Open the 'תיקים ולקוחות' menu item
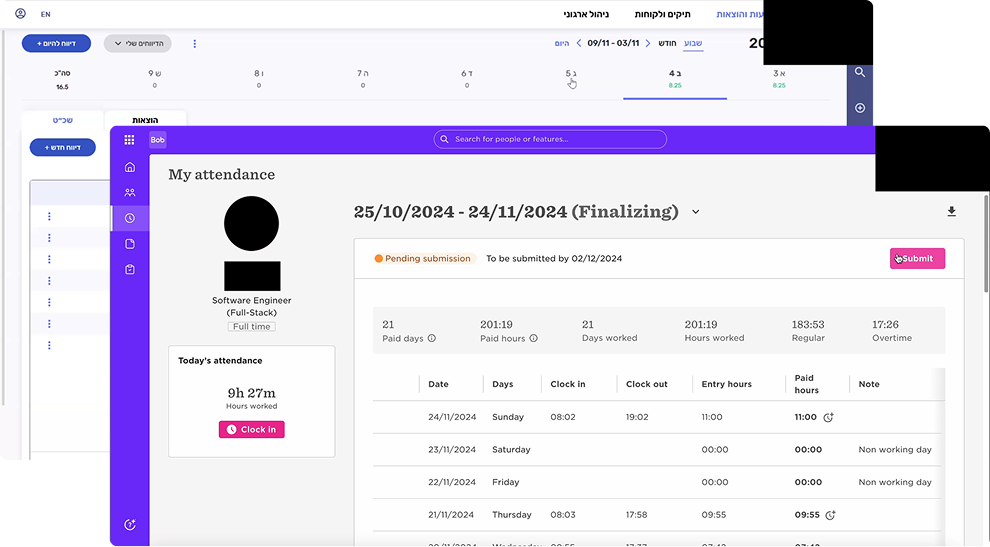 pyautogui.click(x=664, y=15)
